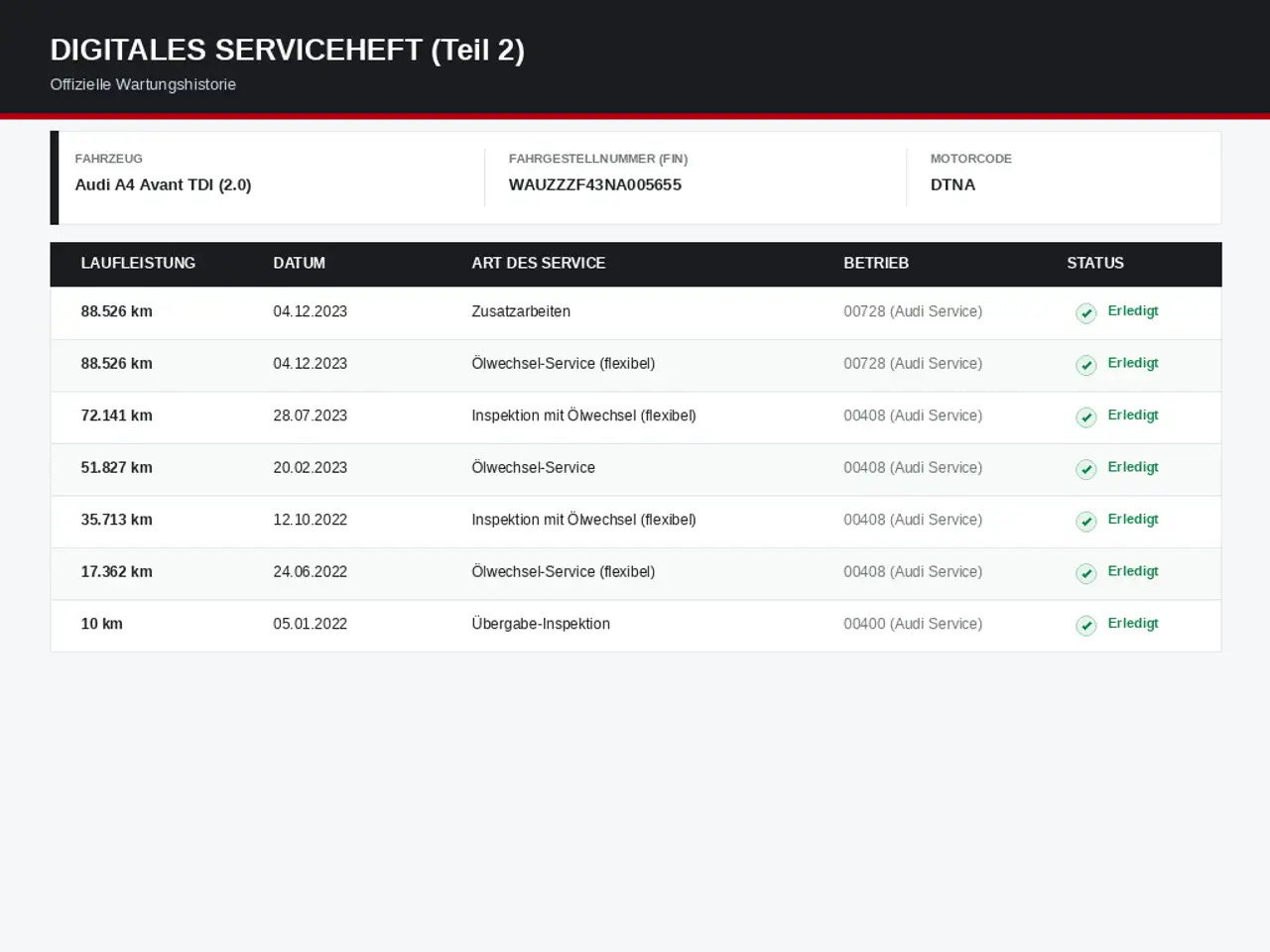This screenshot has width=1270, height=952.
Task: Select the chassis number WAUZZZF43NA005655
Action: click(594, 184)
